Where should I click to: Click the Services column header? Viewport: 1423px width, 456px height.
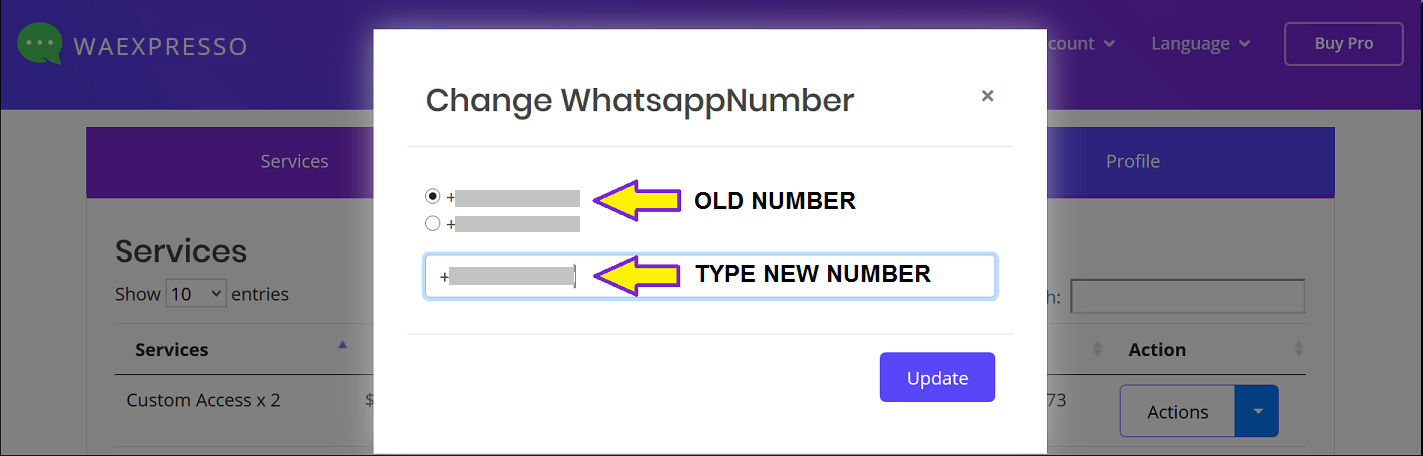click(172, 350)
